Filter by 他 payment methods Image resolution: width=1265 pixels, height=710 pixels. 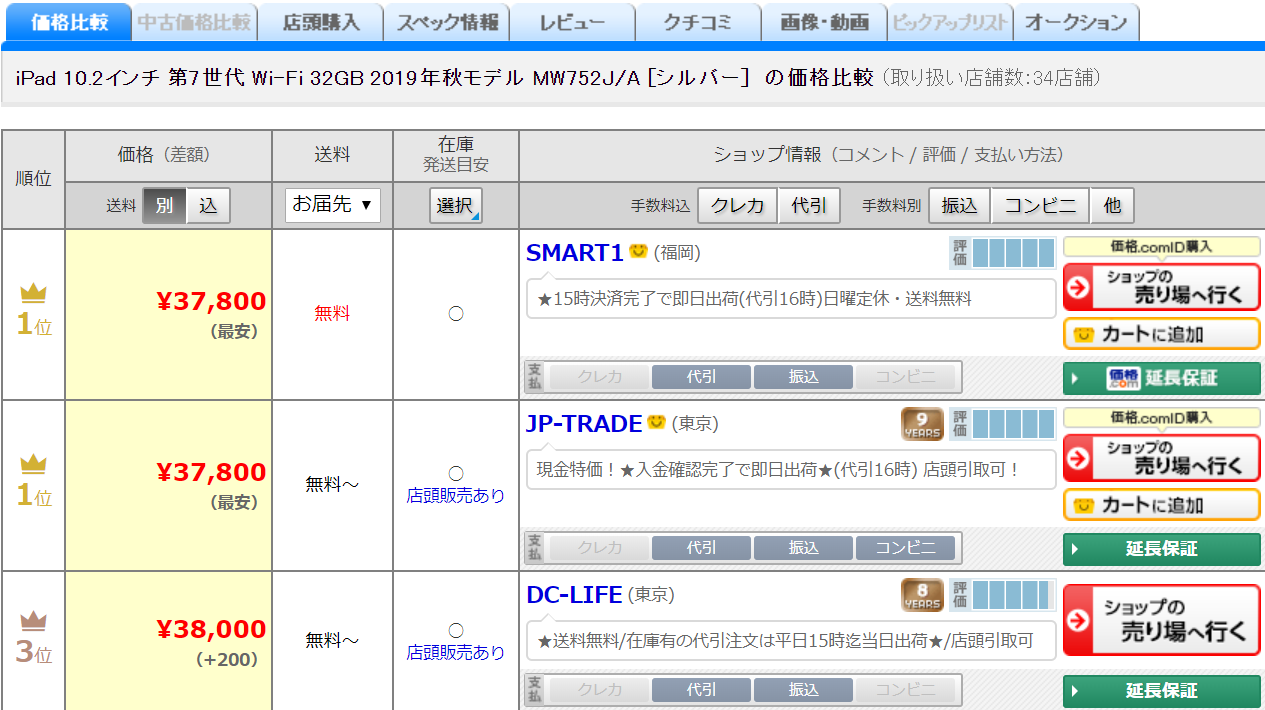click(x=1112, y=206)
